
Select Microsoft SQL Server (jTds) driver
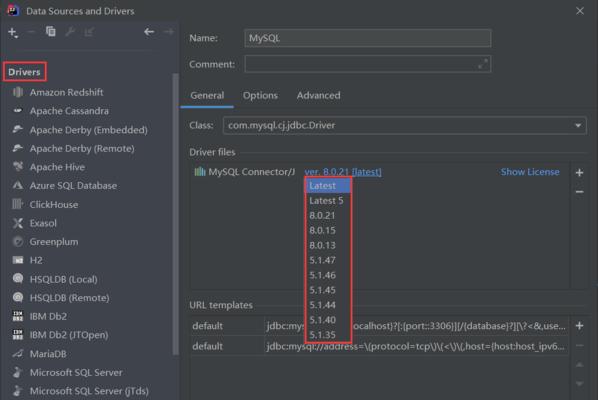89,391
